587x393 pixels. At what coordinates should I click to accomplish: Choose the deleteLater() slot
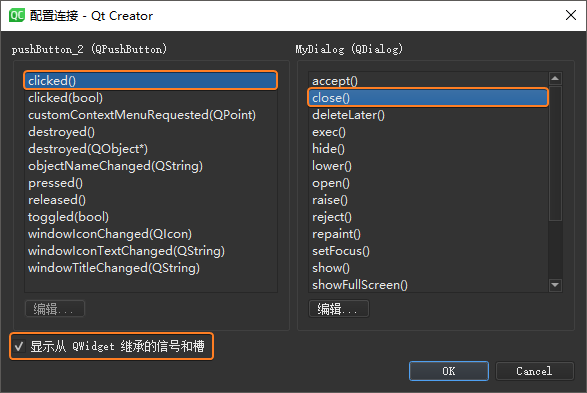click(x=428, y=115)
